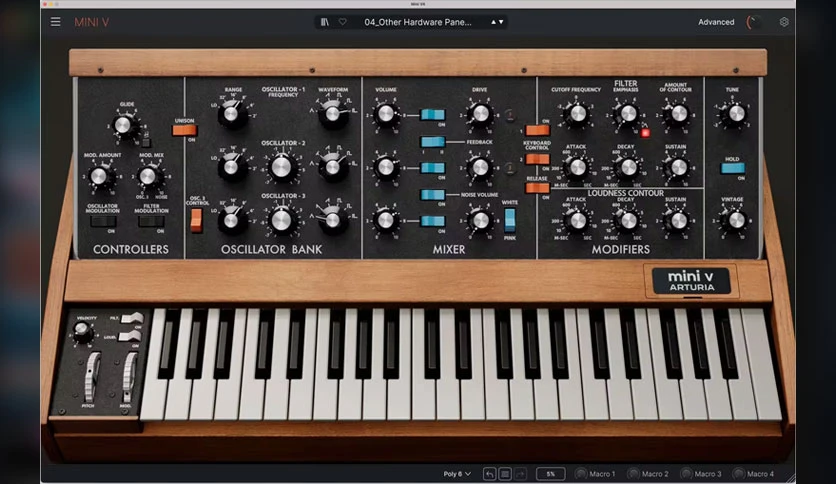Click the Amount of Contour knob

tap(678, 114)
